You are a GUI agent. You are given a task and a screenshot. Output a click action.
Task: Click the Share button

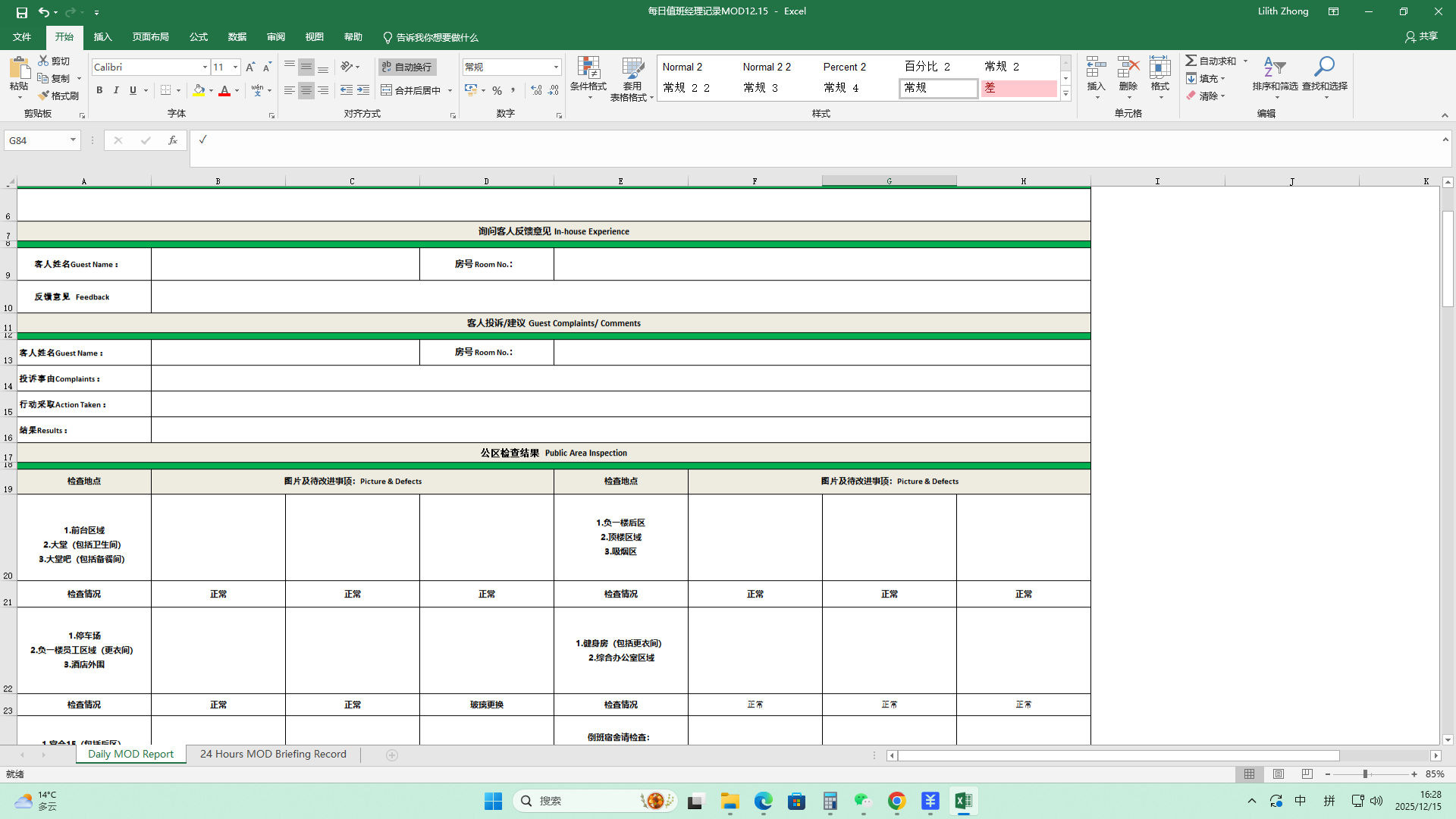(x=1421, y=36)
